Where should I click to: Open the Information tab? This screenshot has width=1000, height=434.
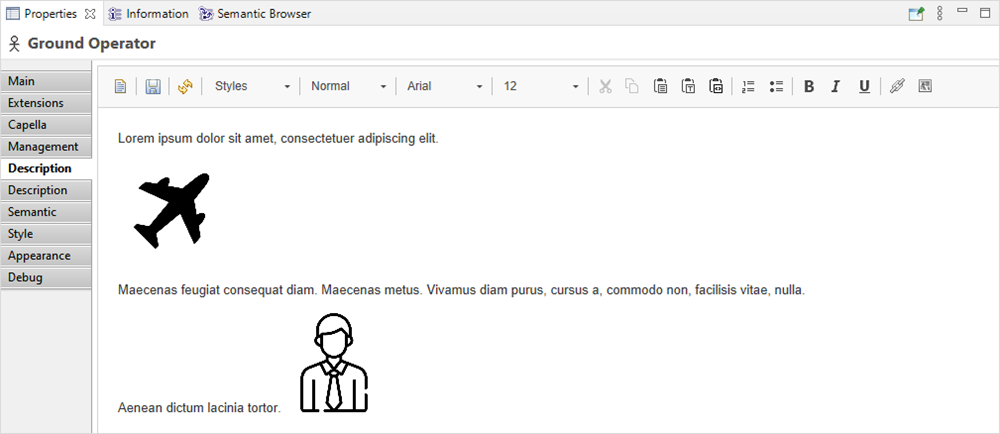pyautogui.click(x=148, y=14)
